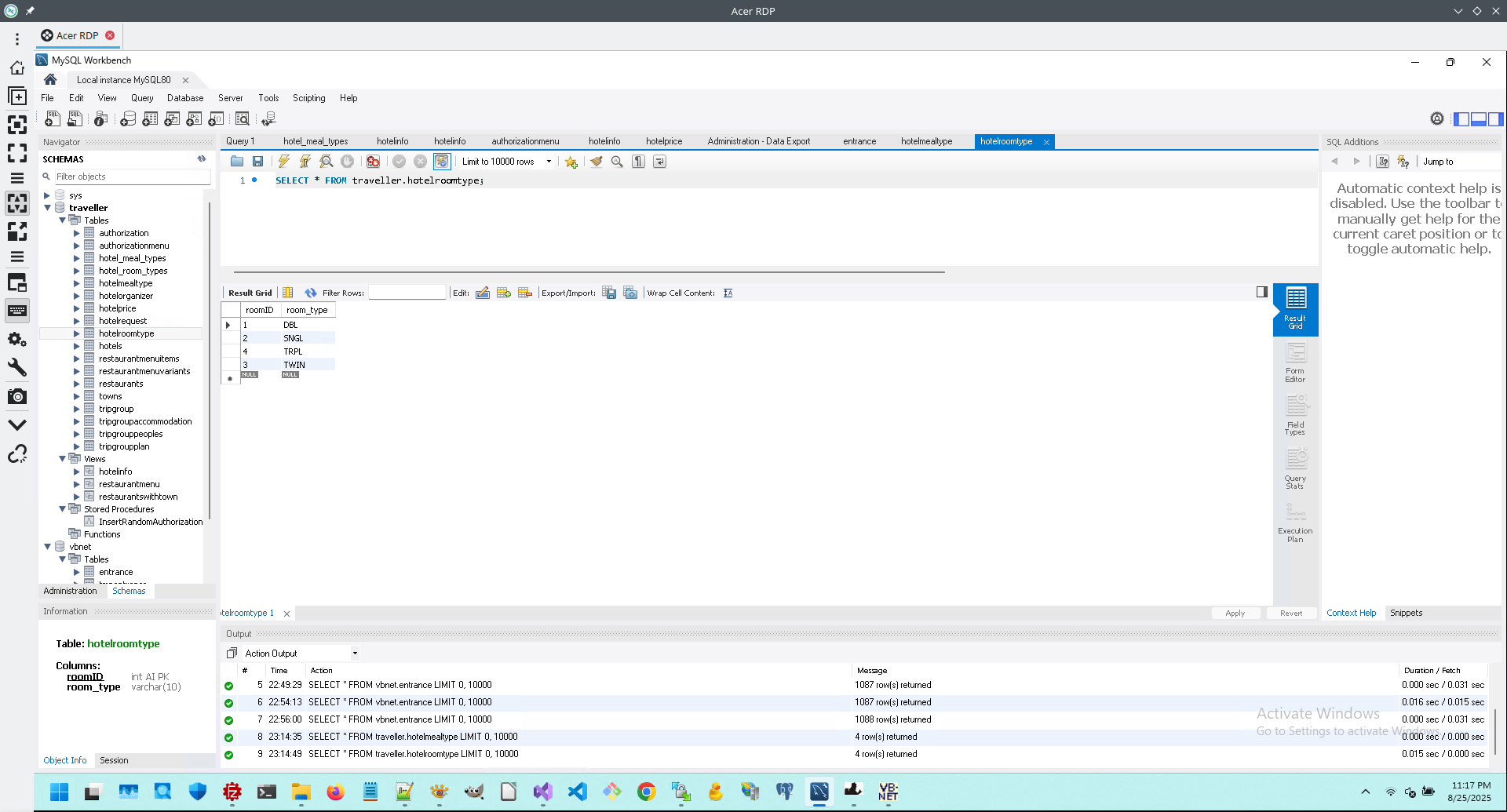Screen dimensions: 1507x812
Task: Save the script with the floppy disk icon
Action: coord(257,162)
